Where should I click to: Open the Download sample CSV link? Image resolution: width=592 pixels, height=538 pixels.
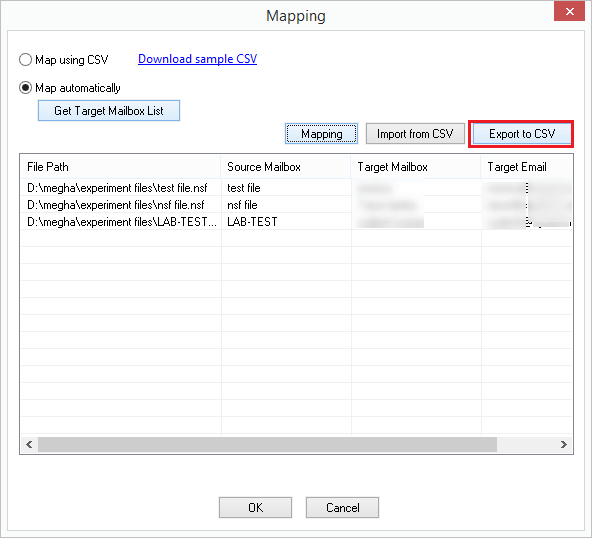pos(197,59)
